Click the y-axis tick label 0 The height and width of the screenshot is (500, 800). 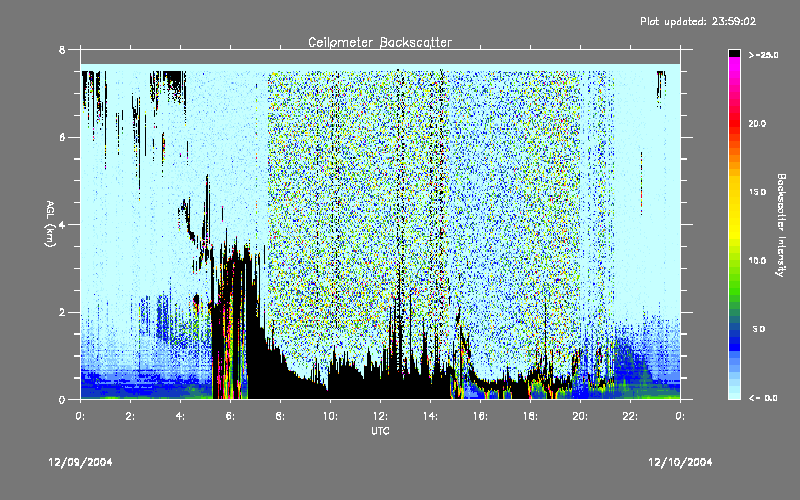click(x=62, y=399)
